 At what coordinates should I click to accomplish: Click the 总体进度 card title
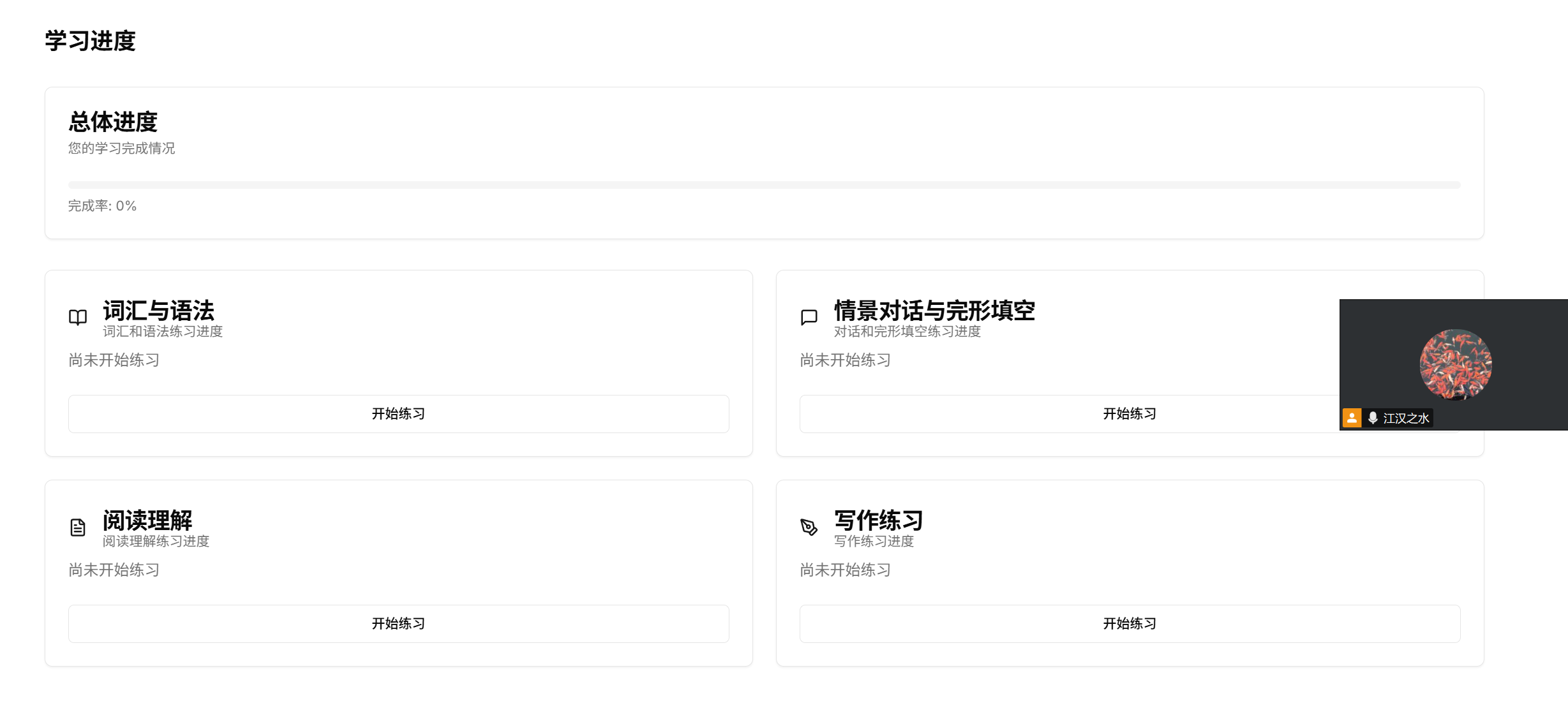(113, 122)
